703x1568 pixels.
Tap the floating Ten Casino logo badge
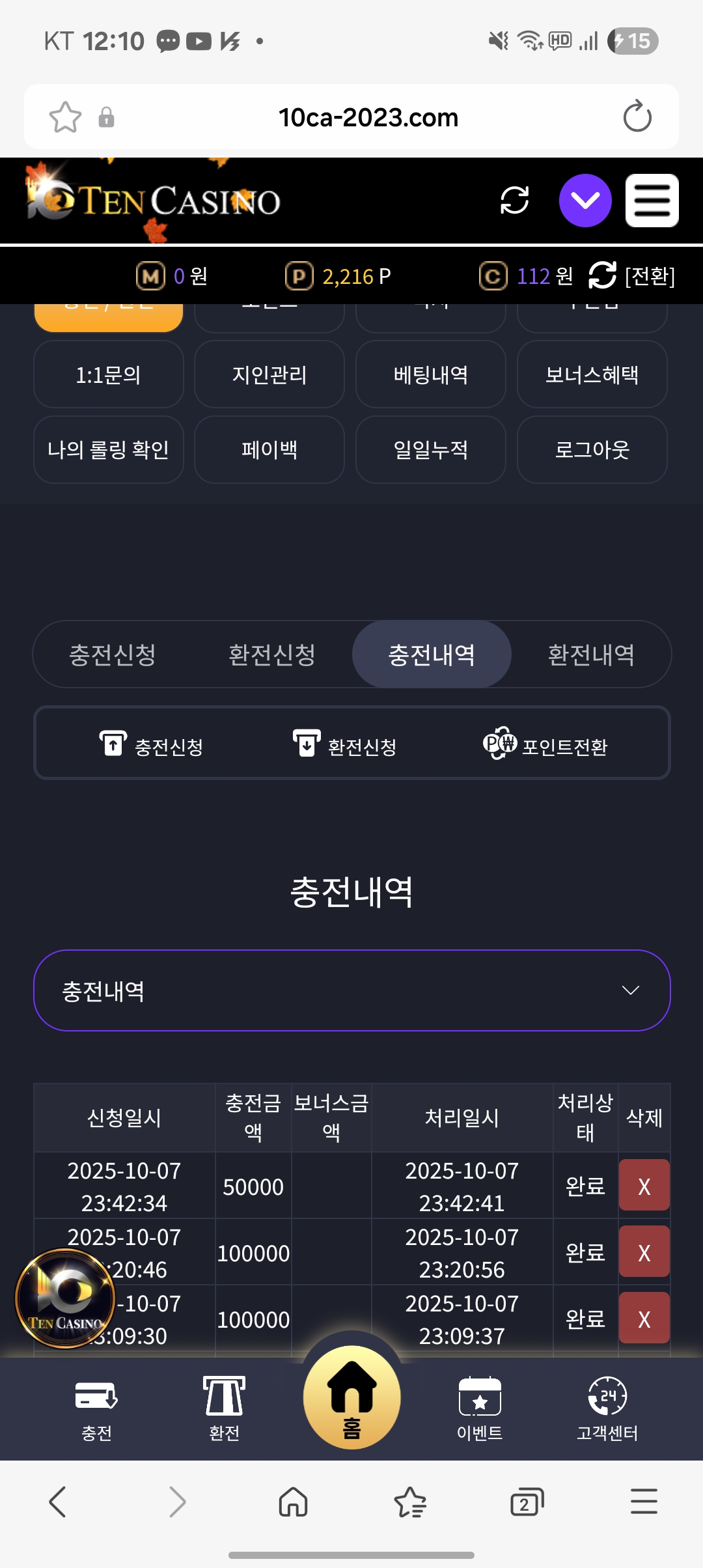pyautogui.click(x=65, y=1298)
